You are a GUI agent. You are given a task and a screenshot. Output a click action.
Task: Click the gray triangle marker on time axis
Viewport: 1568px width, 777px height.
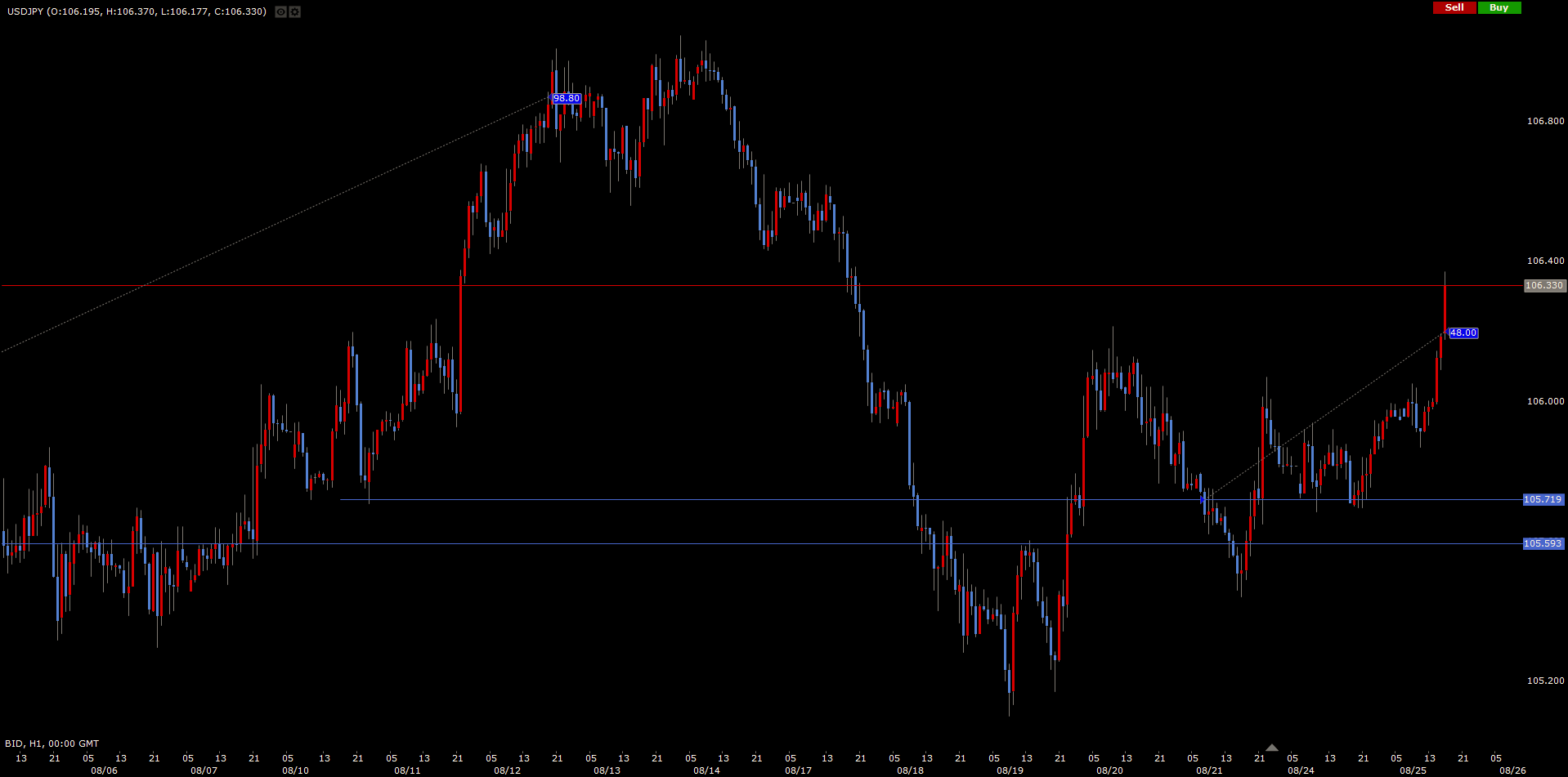pos(1271,748)
